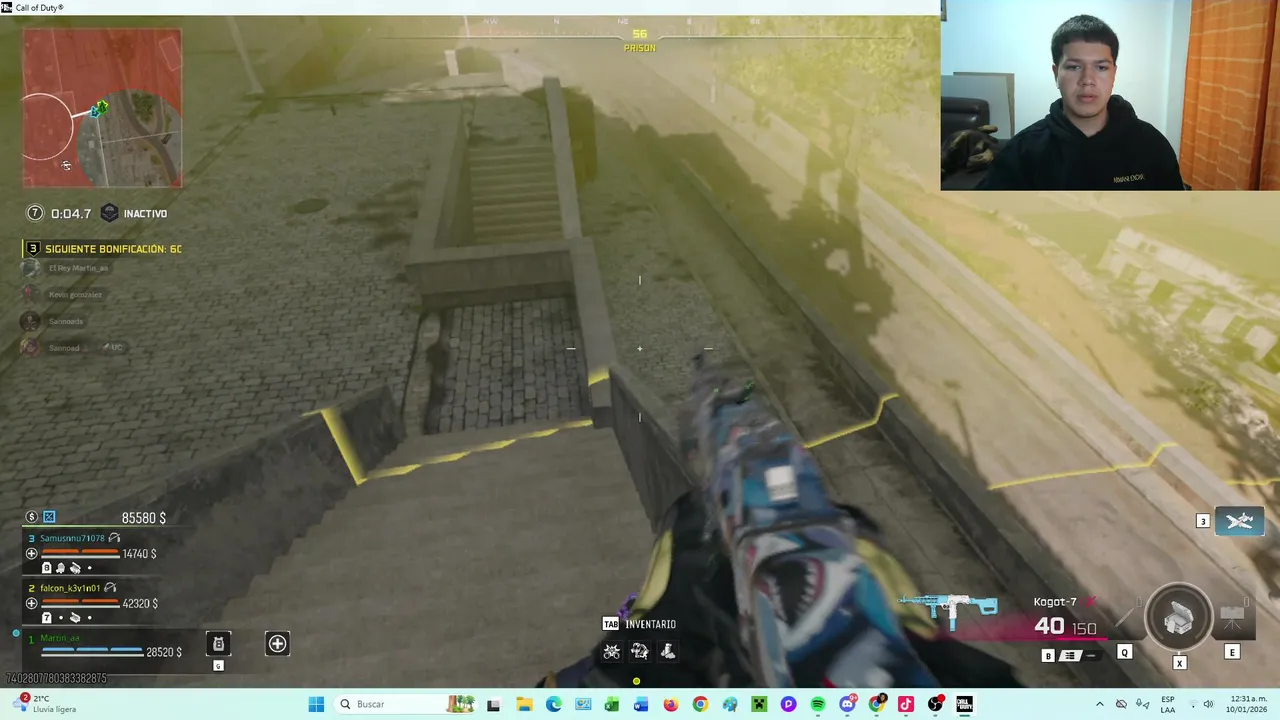Click the minimap in the corner
Image resolution: width=1280 pixels, height=720 pixels.
coord(102,108)
